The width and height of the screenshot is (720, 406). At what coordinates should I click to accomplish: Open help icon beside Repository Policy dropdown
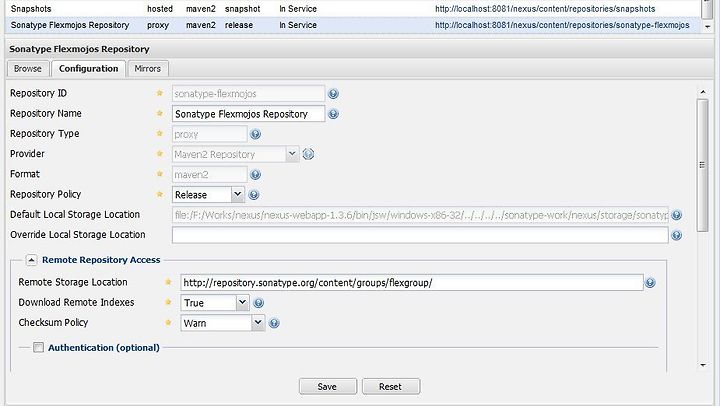point(253,195)
